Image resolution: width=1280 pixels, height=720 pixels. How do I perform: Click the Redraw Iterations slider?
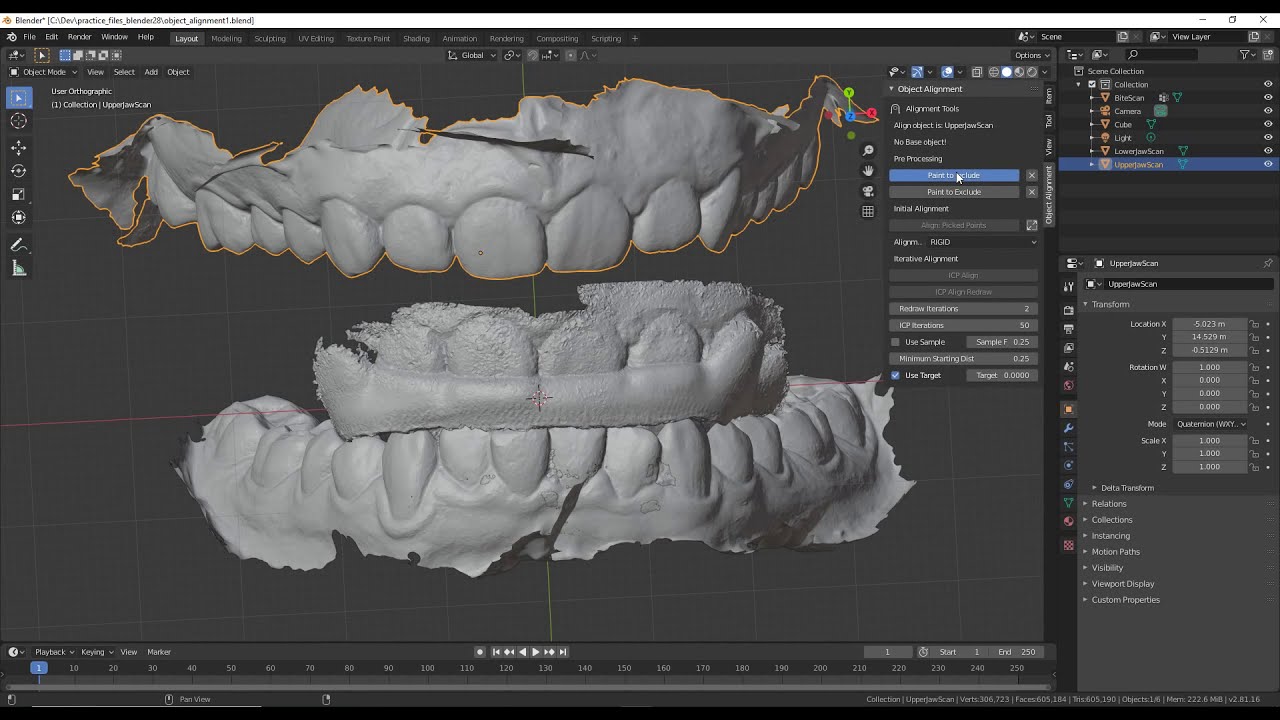pyautogui.click(x=964, y=309)
